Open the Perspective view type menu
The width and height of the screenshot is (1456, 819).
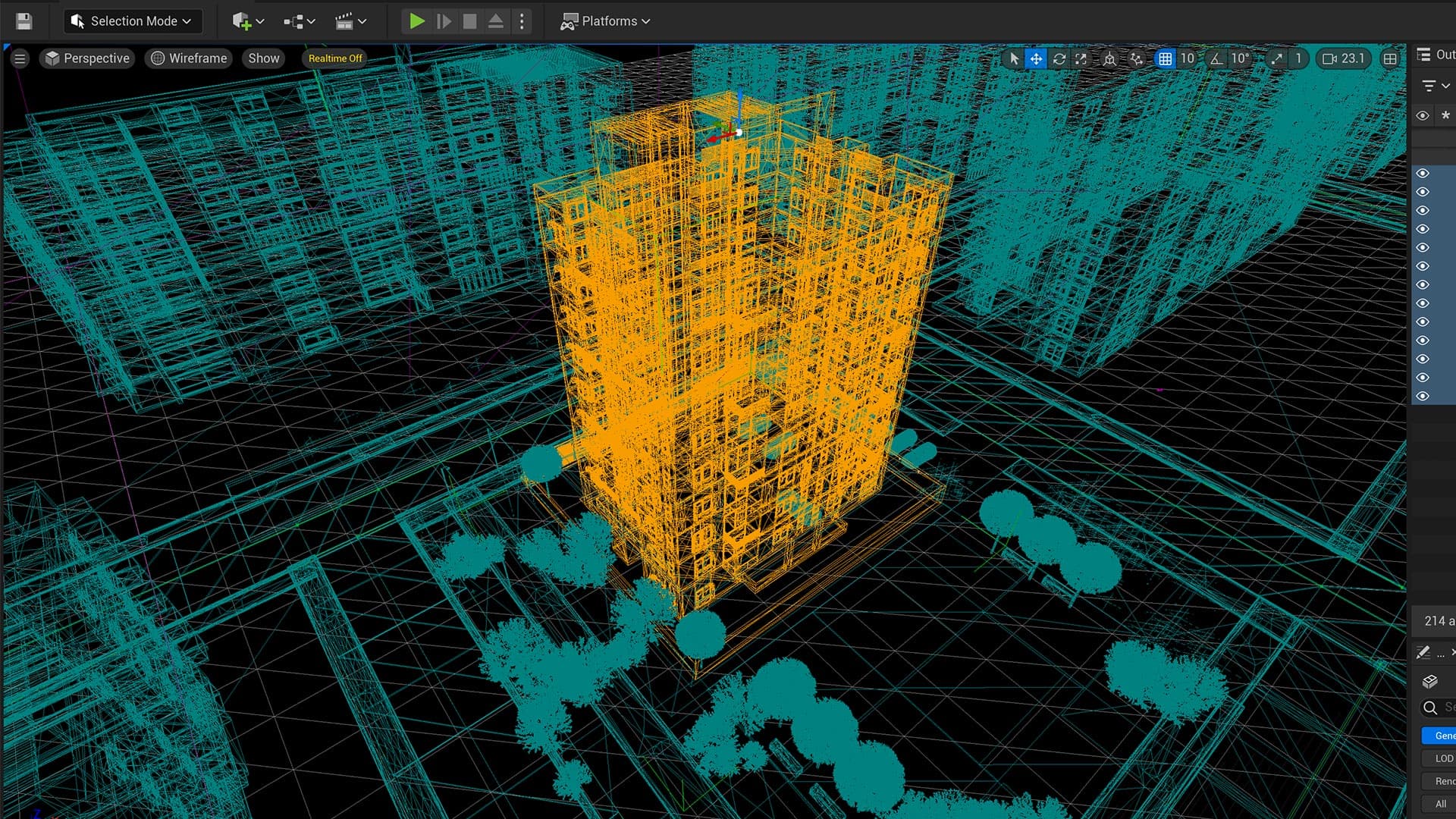(87, 58)
